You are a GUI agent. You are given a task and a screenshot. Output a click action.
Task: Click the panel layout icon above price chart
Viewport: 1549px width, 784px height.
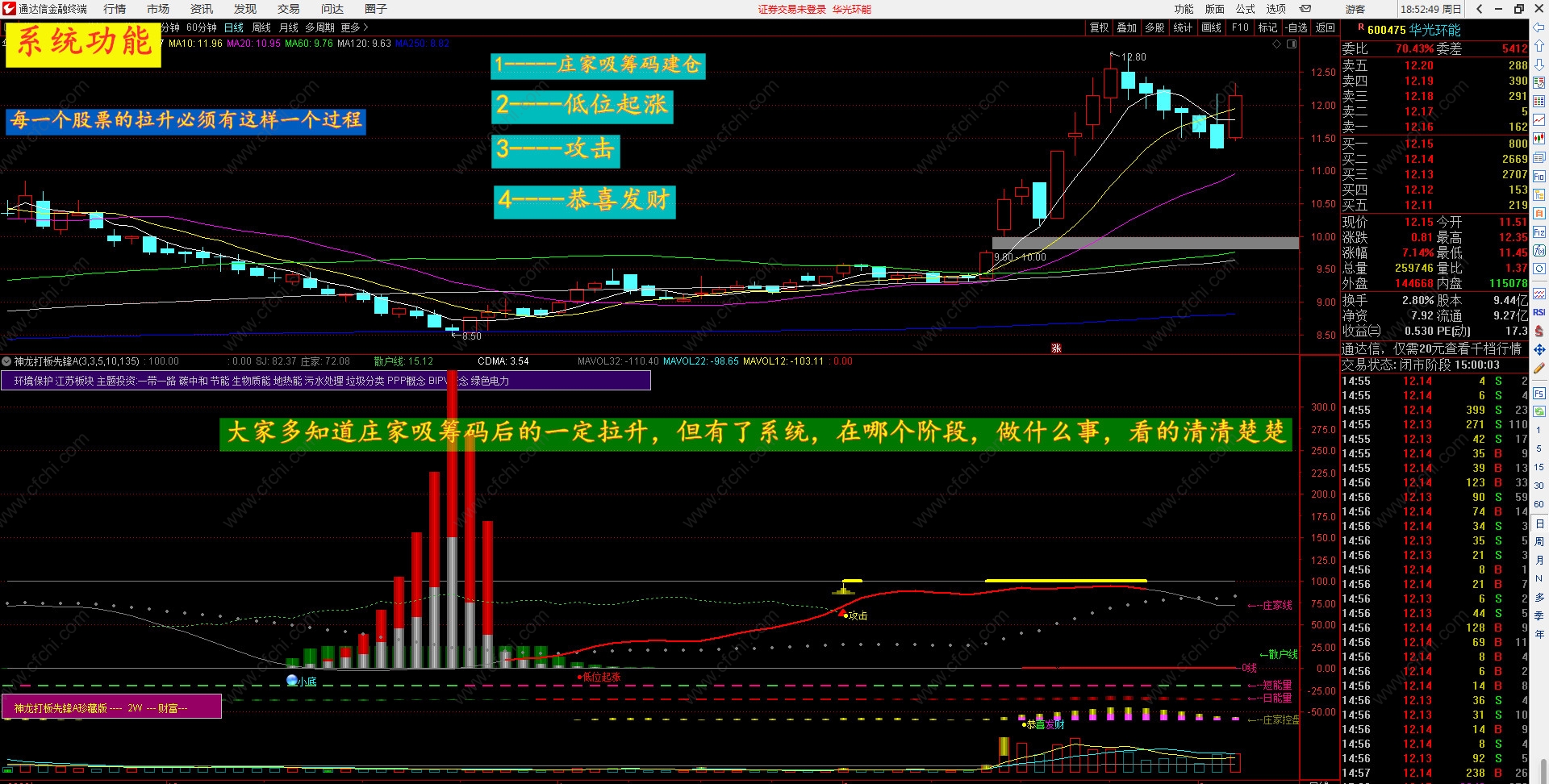click(1292, 44)
